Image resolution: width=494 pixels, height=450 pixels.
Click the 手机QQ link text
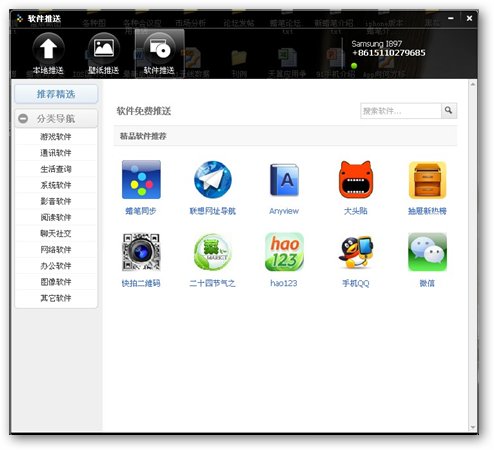pos(356,283)
